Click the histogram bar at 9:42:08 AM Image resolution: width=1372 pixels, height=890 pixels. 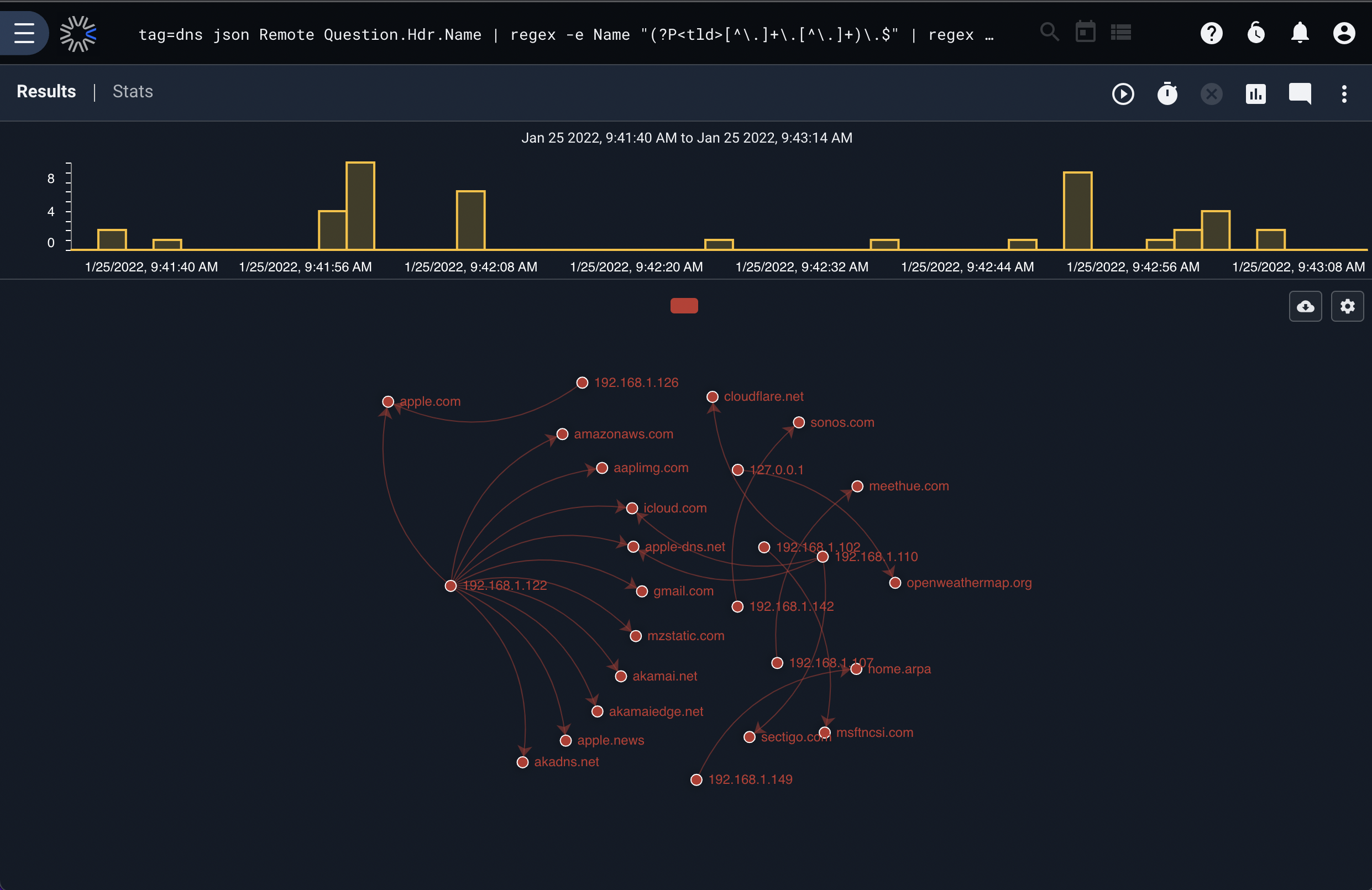pos(470,220)
